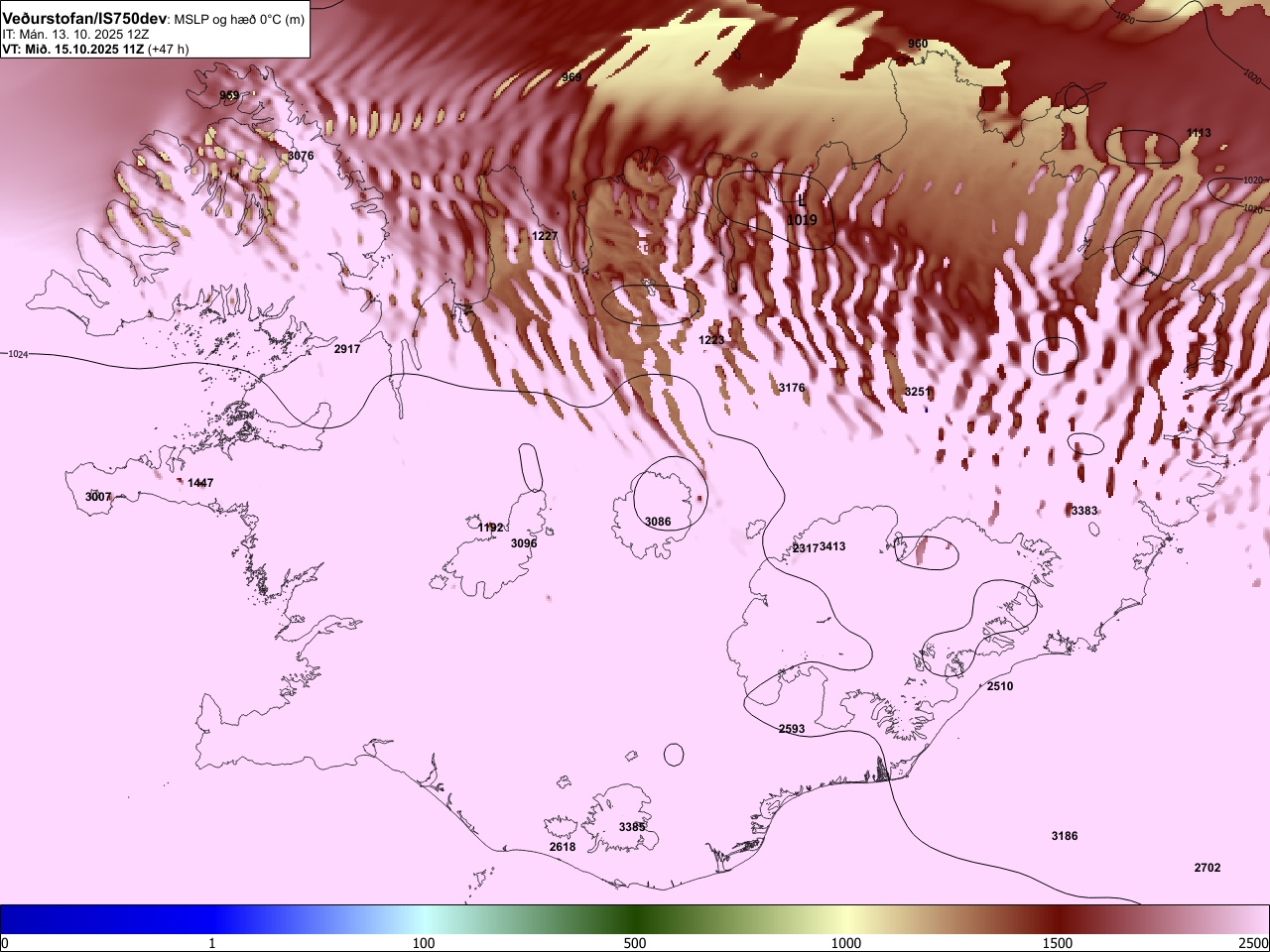The height and width of the screenshot is (952, 1270).
Task: Click the '2500' tick on the color scale
Action: coord(1254,943)
